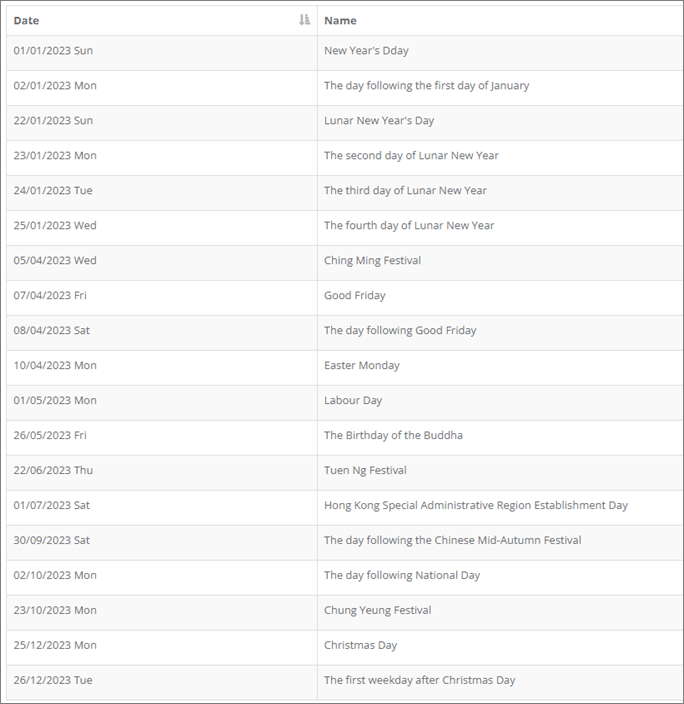This screenshot has height=704, width=684.
Task: Click The day following National Day entry
Action: (402, 576)
